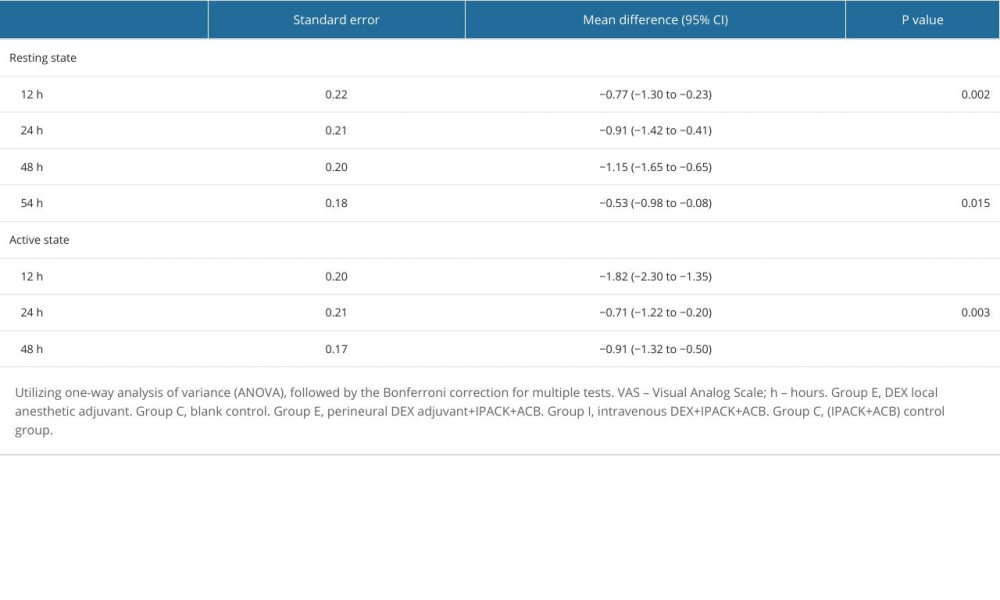Select the cell "−0.71 (−1.22 to −0.20)"
The height and width of the screenshot is (600, 1000).
[656, 312]
